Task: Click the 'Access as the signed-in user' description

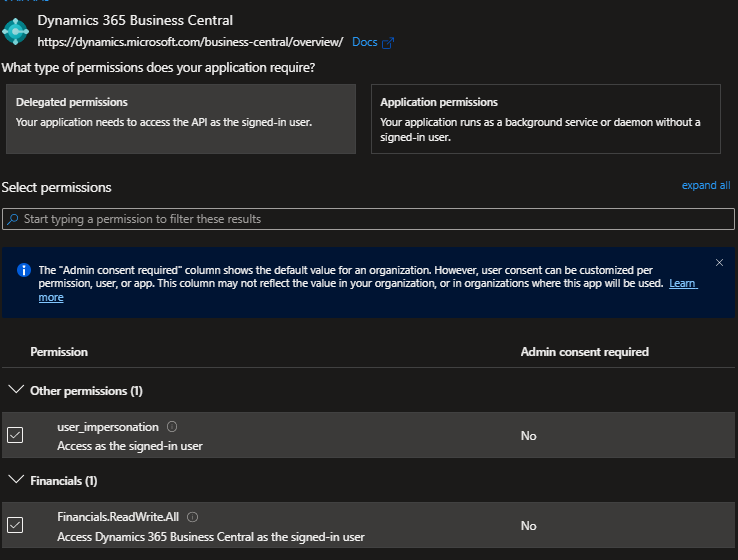Action: 130,446
